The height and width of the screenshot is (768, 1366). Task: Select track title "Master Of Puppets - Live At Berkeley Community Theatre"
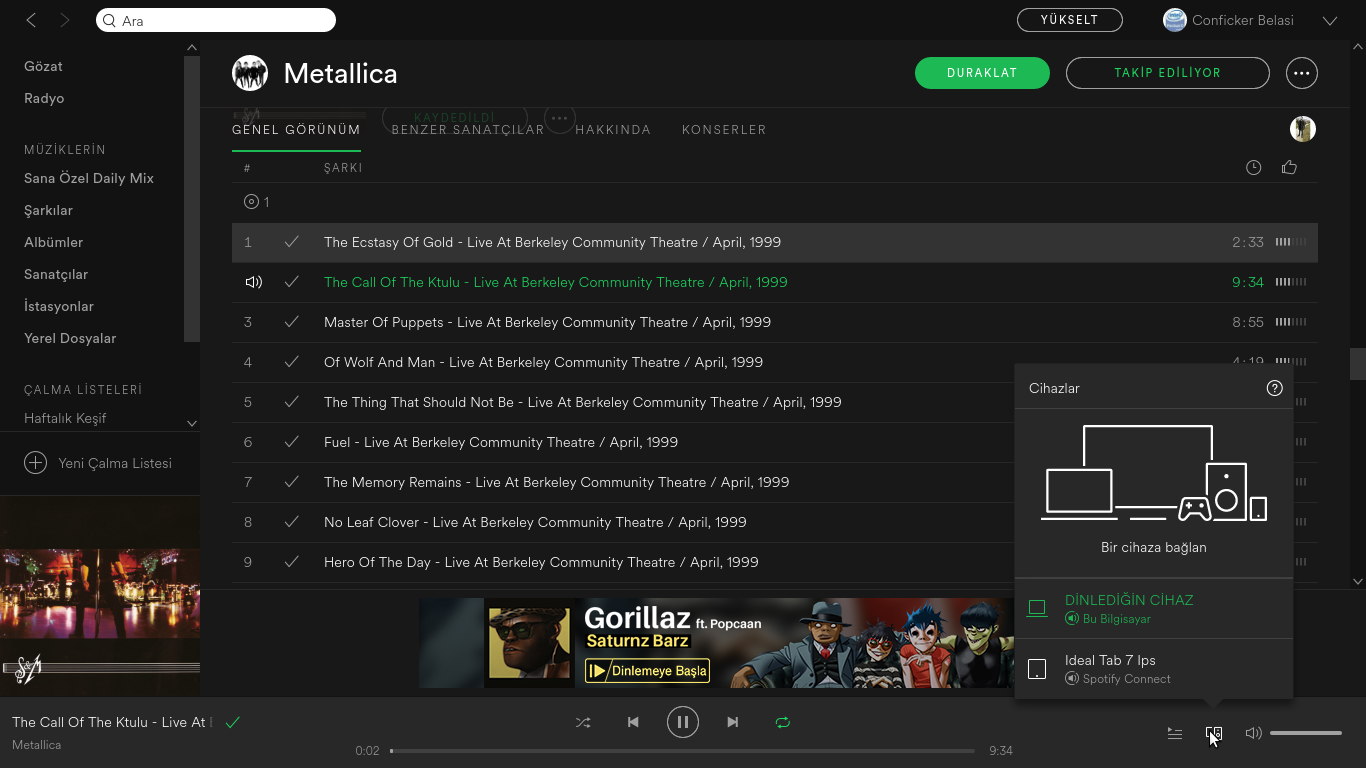pos(547,322)
